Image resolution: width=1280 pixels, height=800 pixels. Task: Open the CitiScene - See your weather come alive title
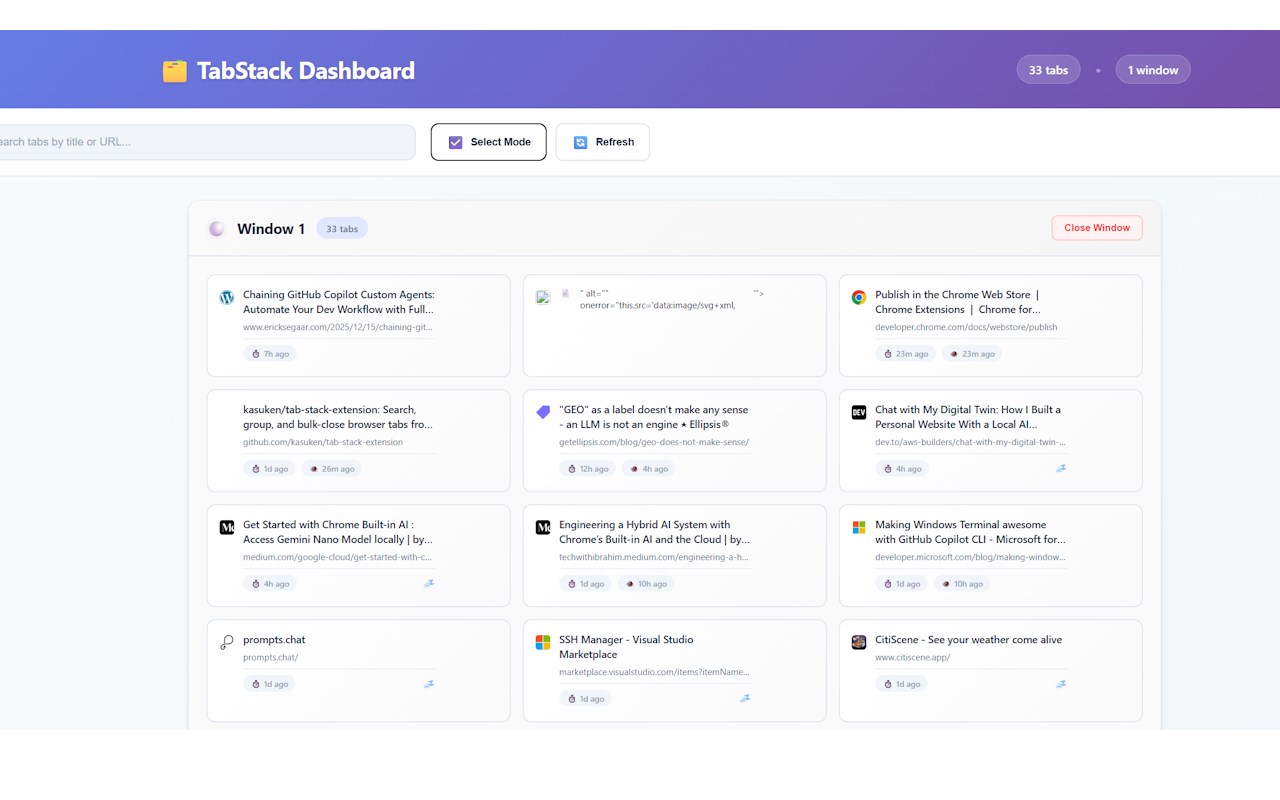pyautogui.click(x=968, y=640)
